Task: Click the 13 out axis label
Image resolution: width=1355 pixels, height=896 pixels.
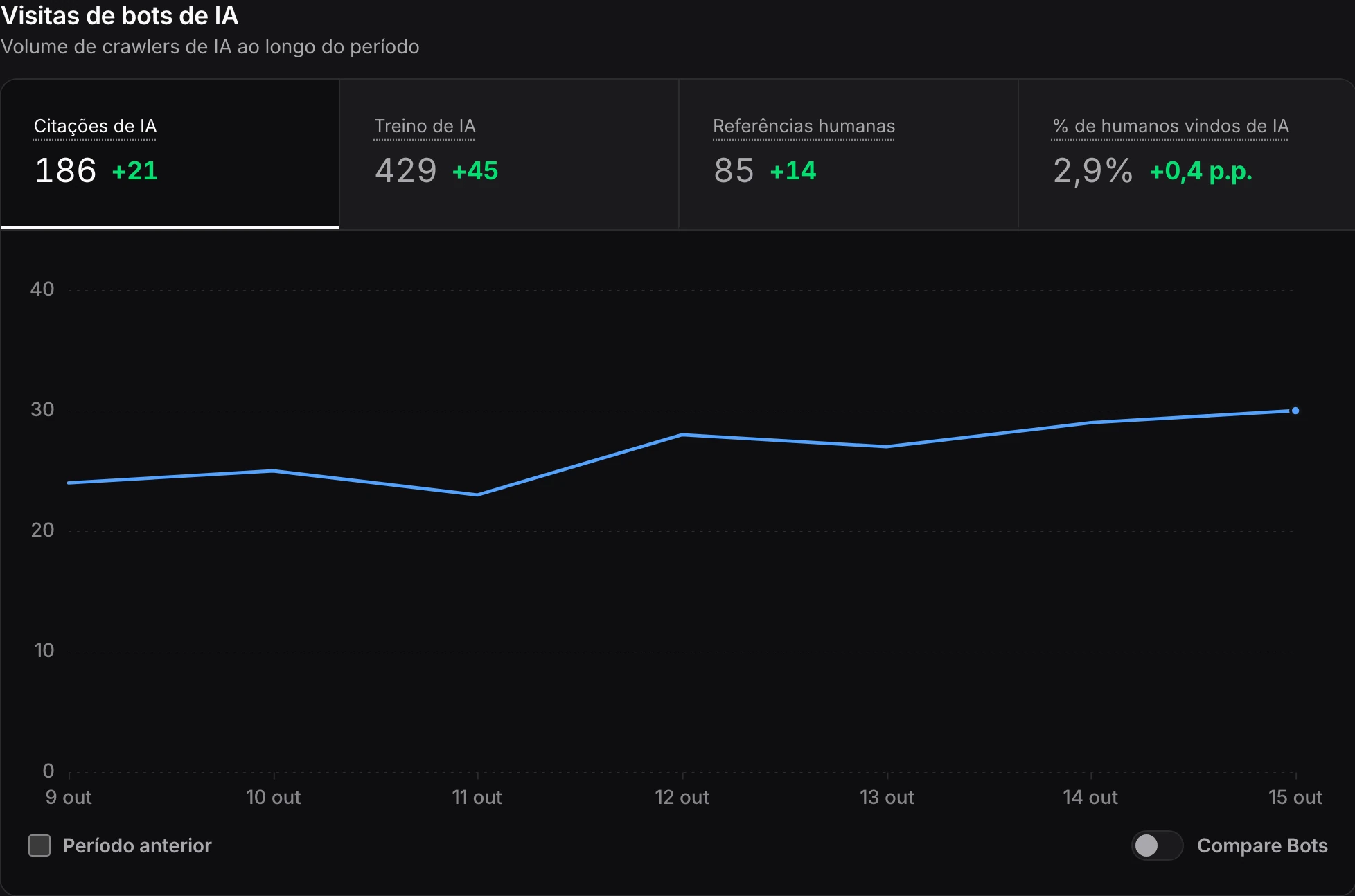Action: [x=887, y=797]
